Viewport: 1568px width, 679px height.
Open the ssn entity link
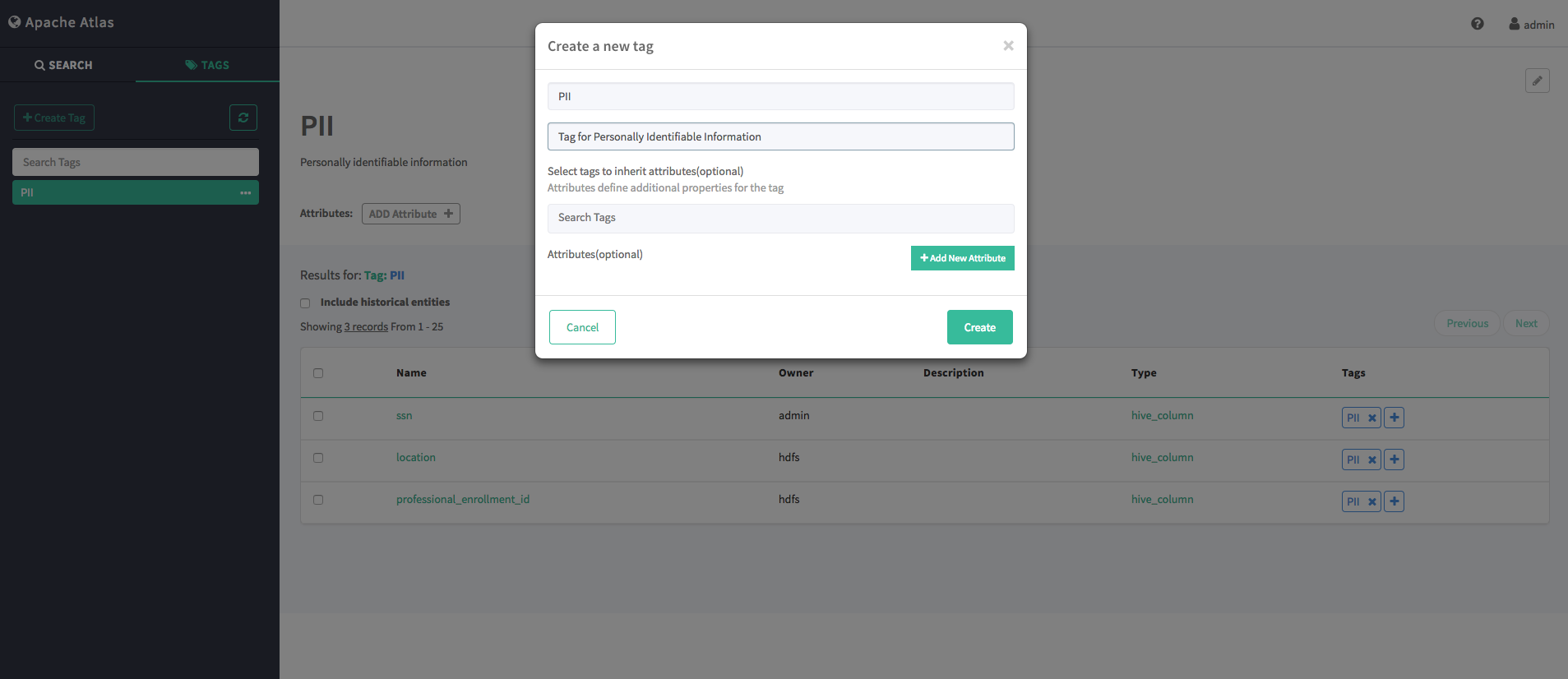tap(404, 415)
